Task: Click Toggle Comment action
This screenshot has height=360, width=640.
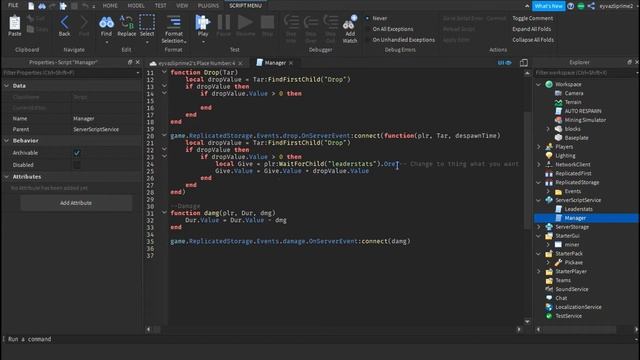Action: tap(533, 18)
